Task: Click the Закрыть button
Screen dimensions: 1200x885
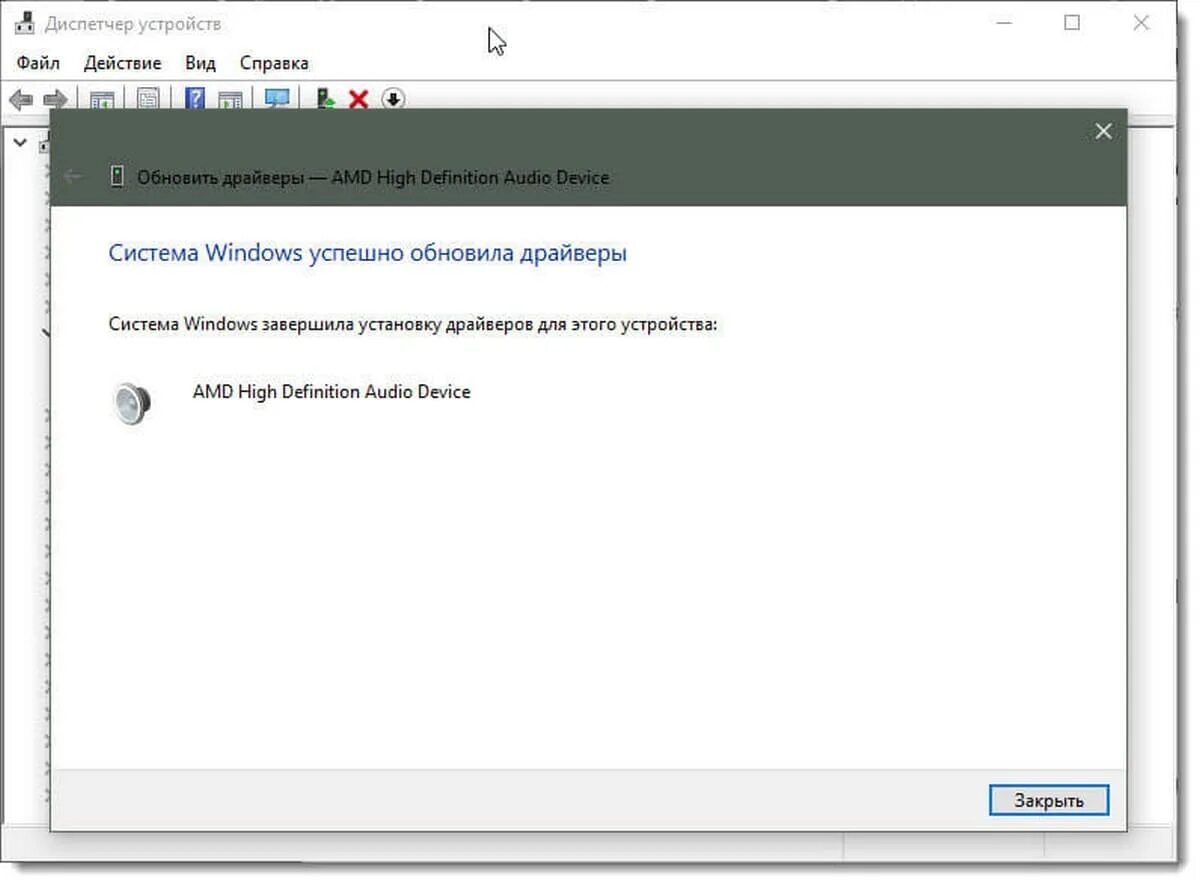Action: pos(1049,800)
